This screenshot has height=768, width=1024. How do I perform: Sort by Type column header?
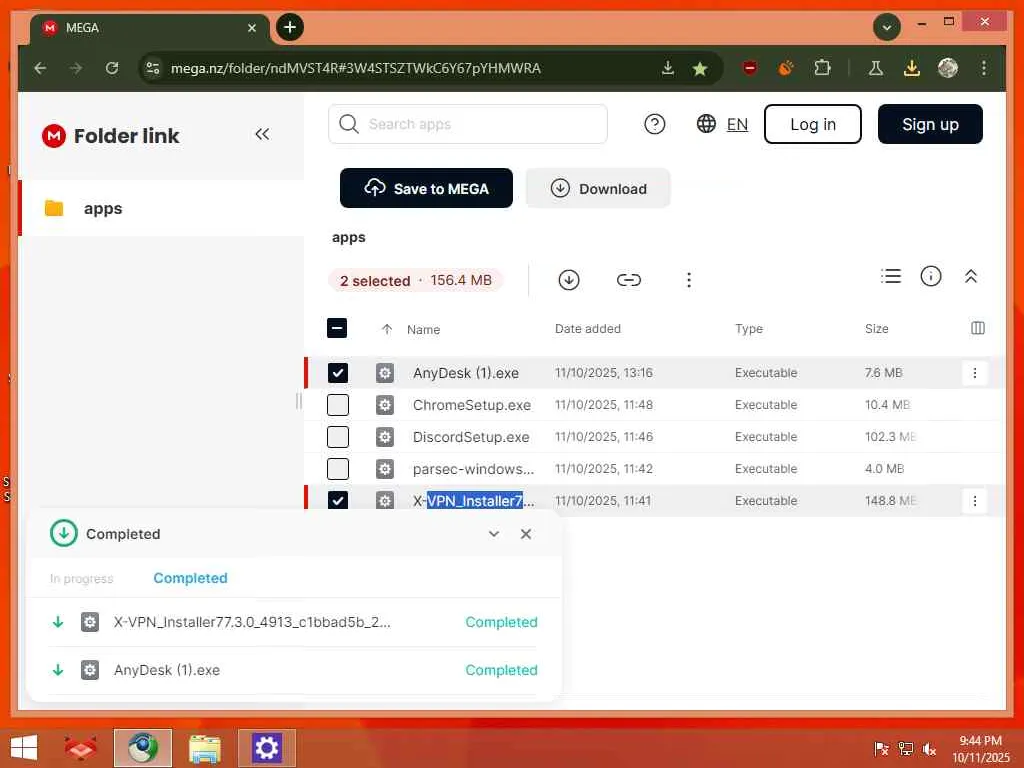(x=748, y=328)
